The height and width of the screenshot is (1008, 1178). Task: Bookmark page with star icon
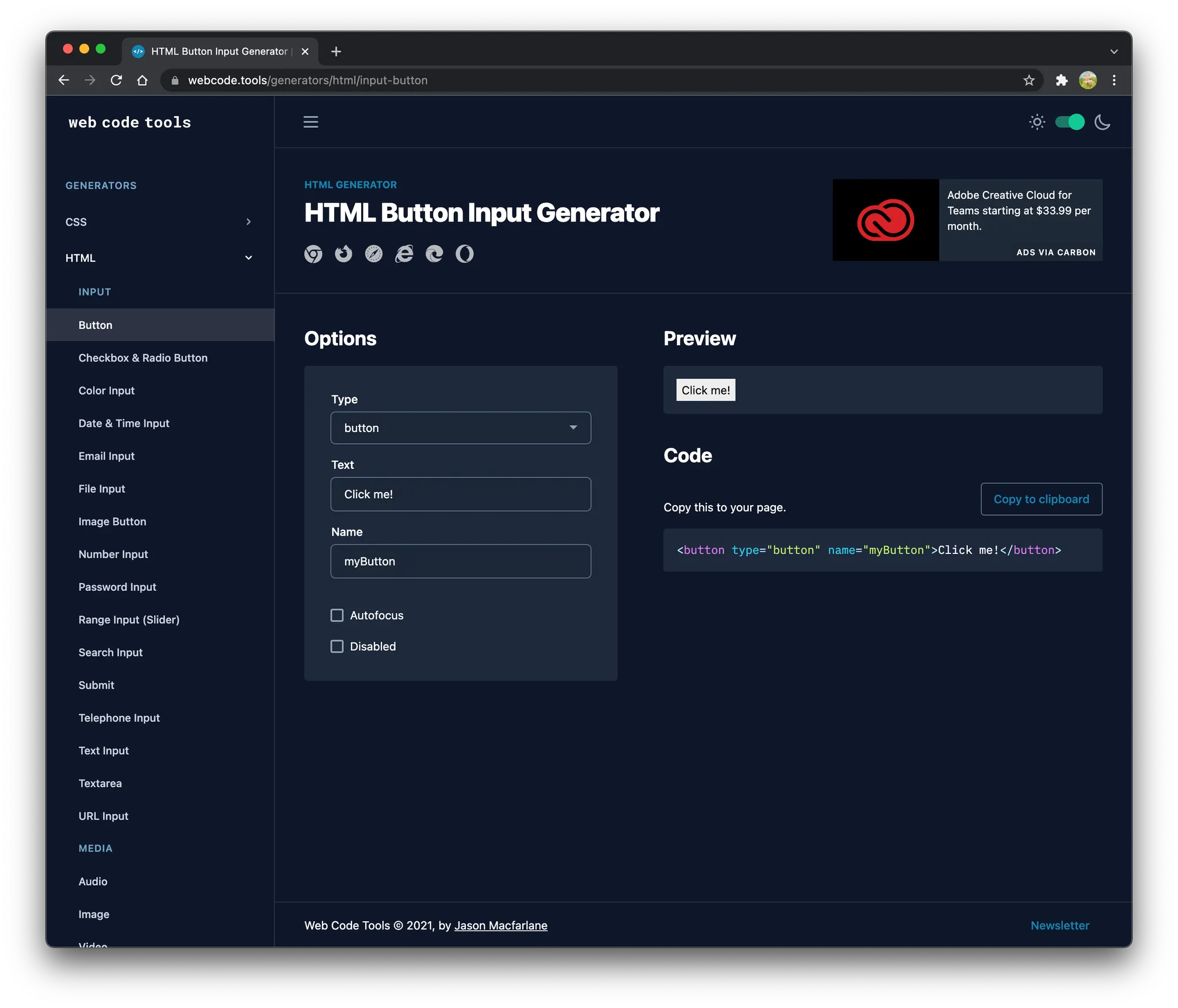(1028, 81)
